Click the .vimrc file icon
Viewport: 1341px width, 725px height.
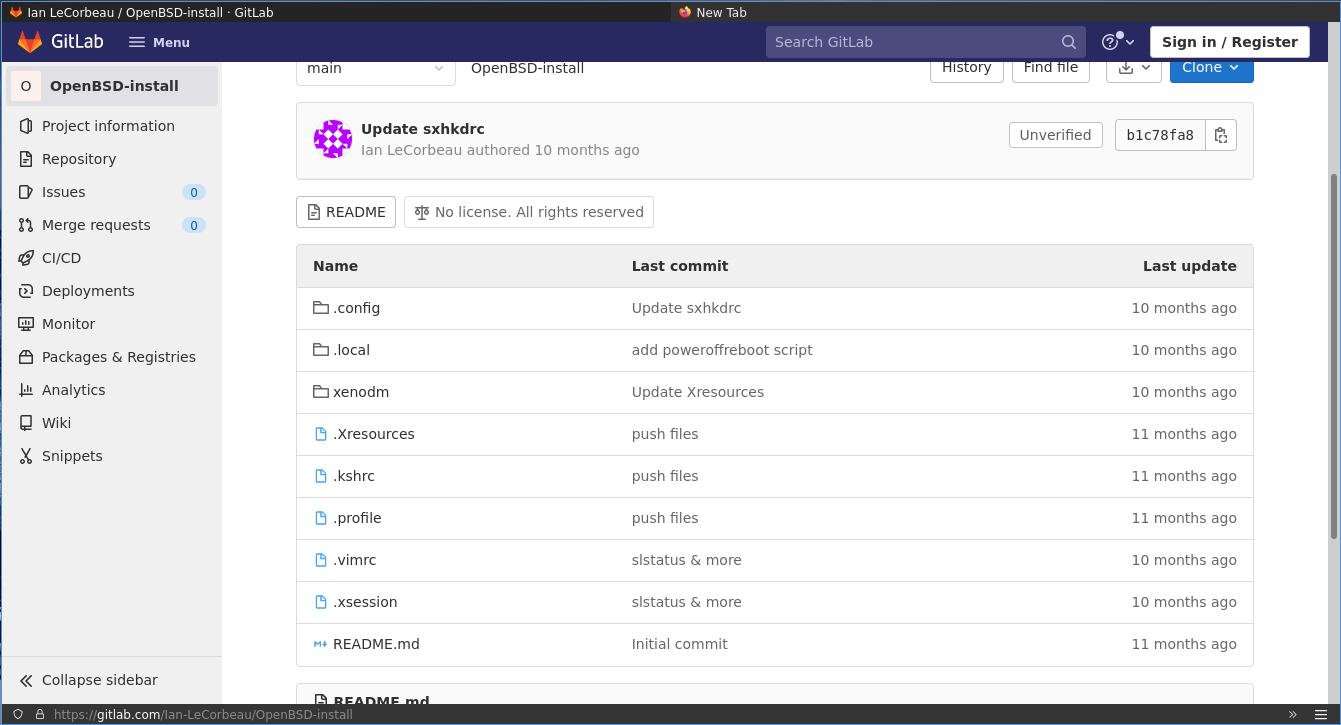321,560
